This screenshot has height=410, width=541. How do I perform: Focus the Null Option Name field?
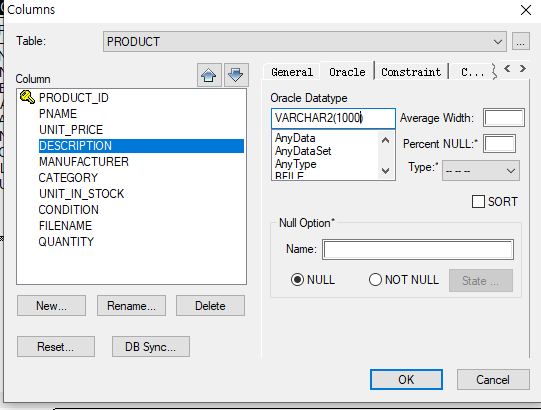tap(418, 250)
